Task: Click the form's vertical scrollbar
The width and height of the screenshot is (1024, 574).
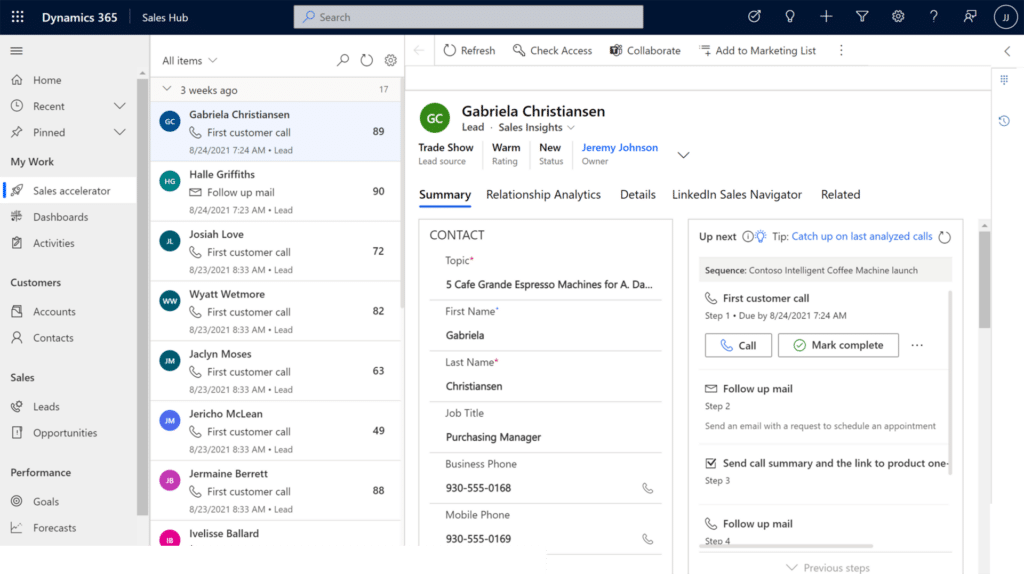Action: click(x=984, y=281)
